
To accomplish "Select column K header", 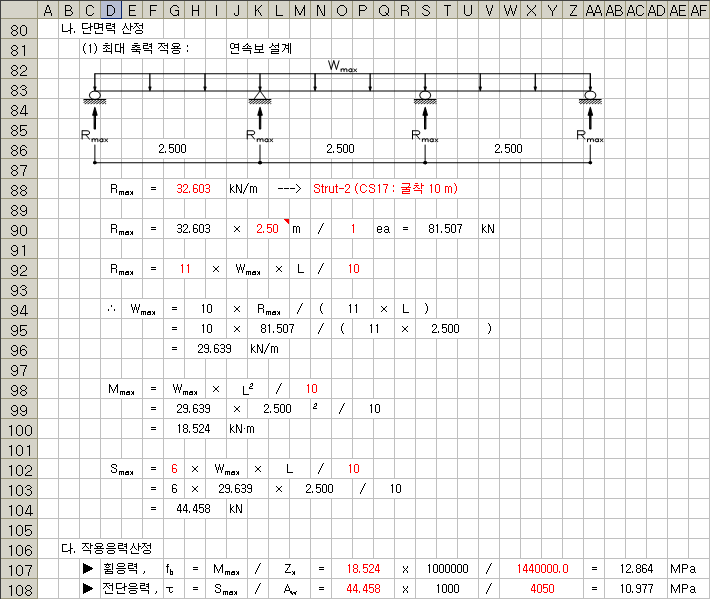I will [259, 9].
